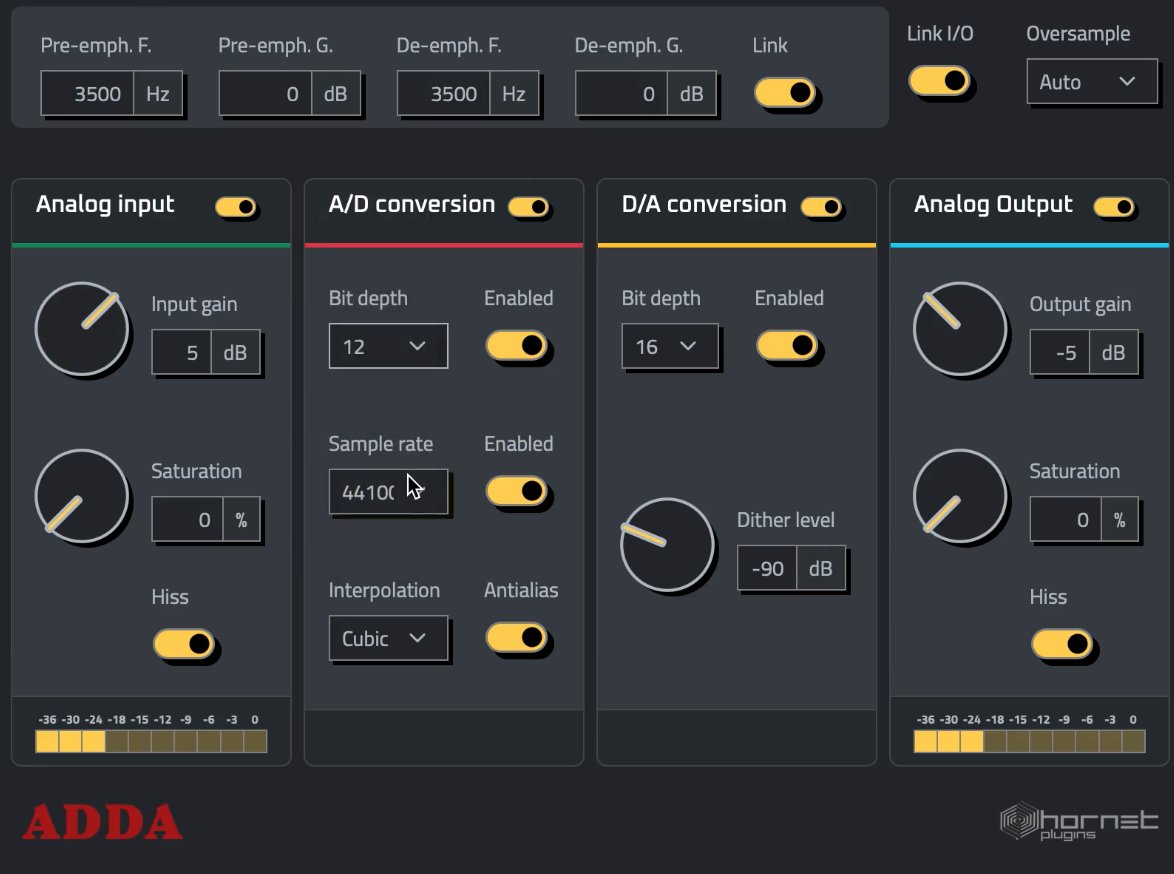Viewport: 1174px width, 874px height.
Task: Click the Dither level label
Action: (x=785, y=520)
